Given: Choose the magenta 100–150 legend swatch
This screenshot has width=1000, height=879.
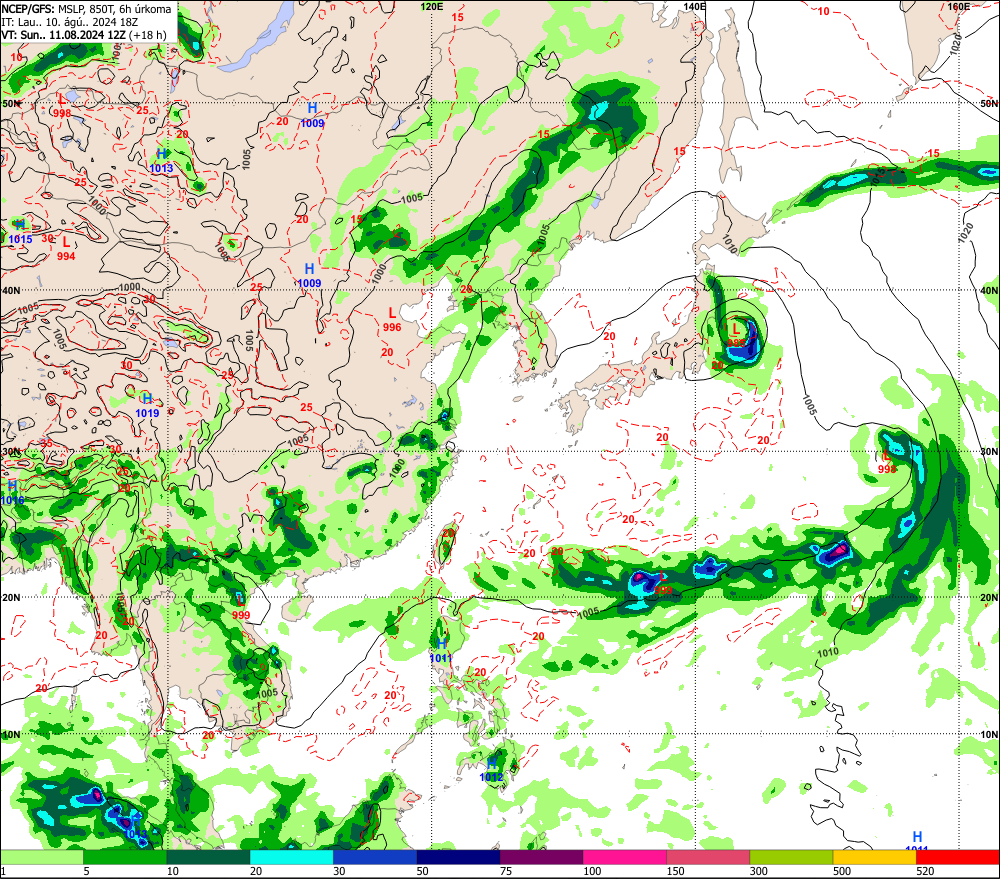Looking at the screenshot, I should tap(625, 857).
